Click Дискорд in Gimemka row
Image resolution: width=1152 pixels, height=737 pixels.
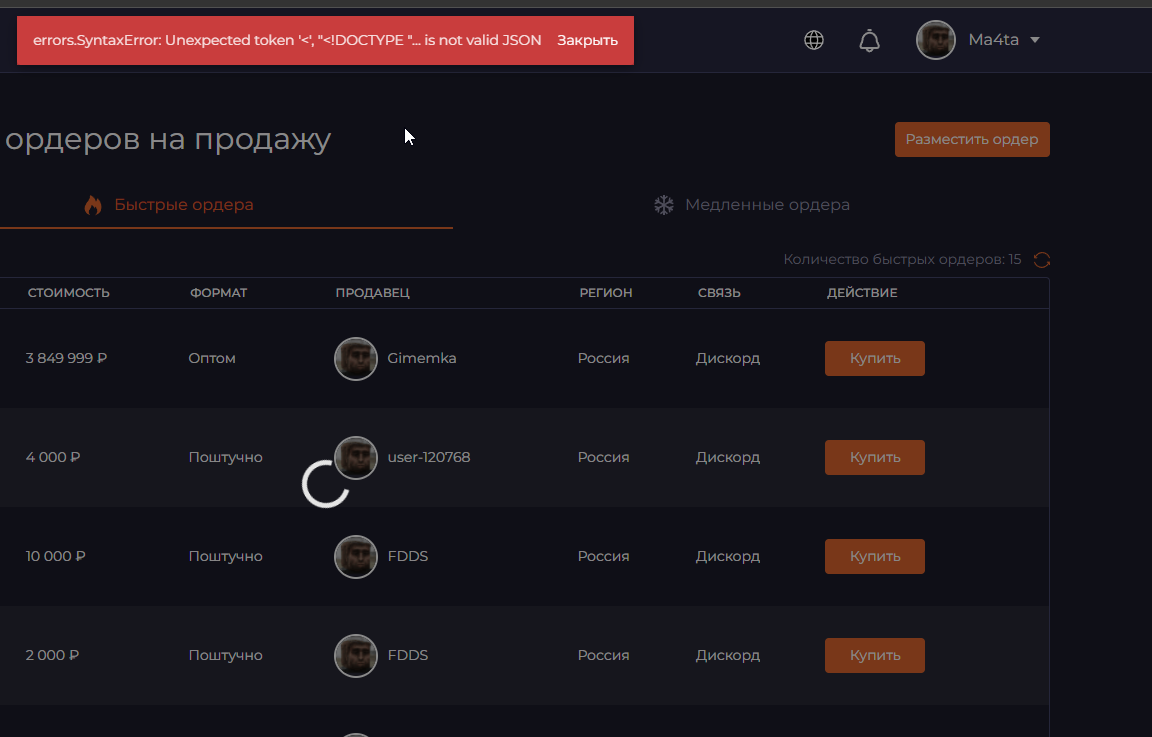tap(727, 359)
